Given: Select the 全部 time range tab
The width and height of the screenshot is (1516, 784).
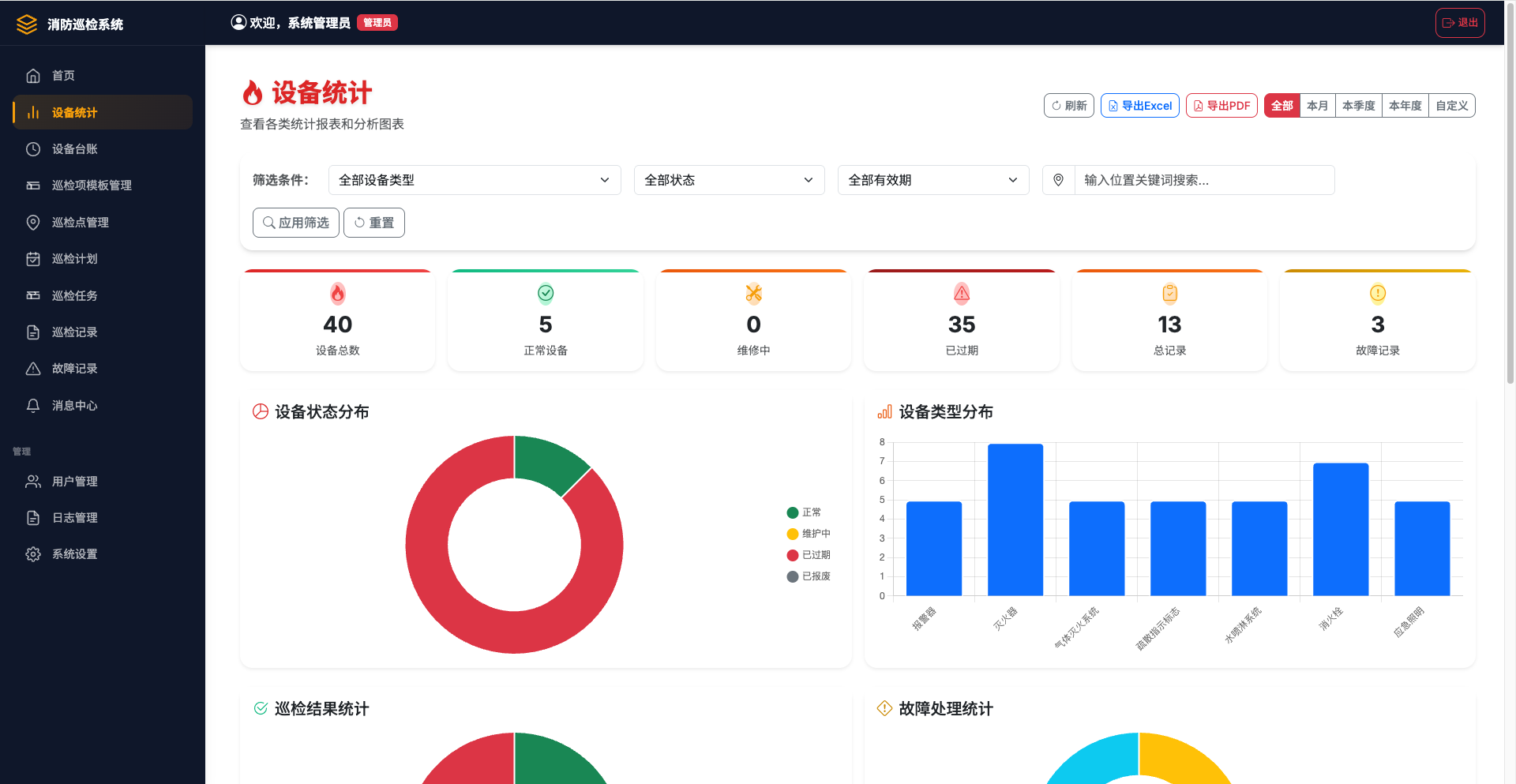Looking at the screenshot, I should [x=1281, y=106].
